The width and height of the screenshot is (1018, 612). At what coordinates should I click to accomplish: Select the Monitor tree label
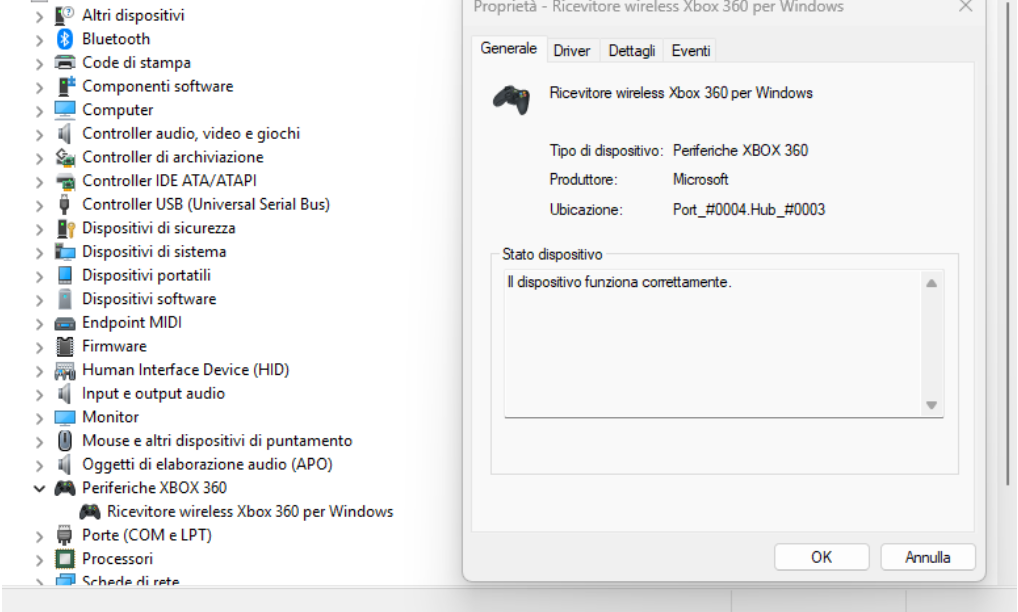point(110,417)
